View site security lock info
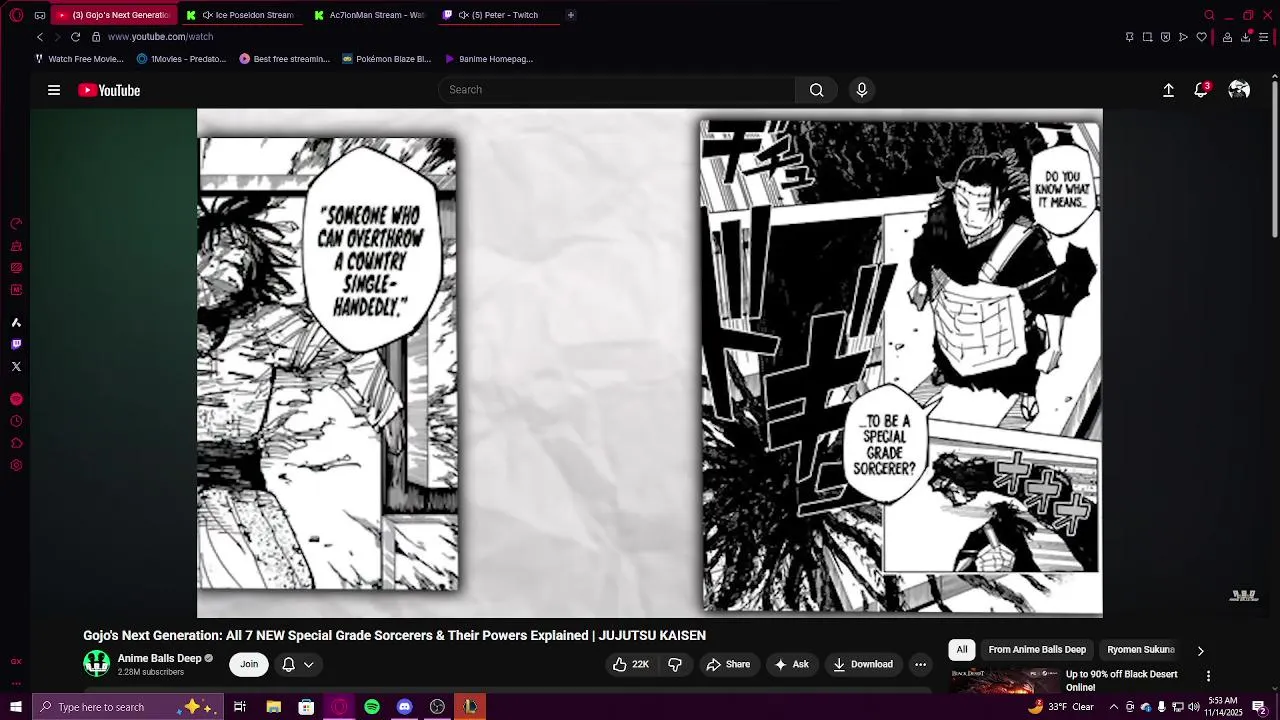 click(x=96, y=37)
